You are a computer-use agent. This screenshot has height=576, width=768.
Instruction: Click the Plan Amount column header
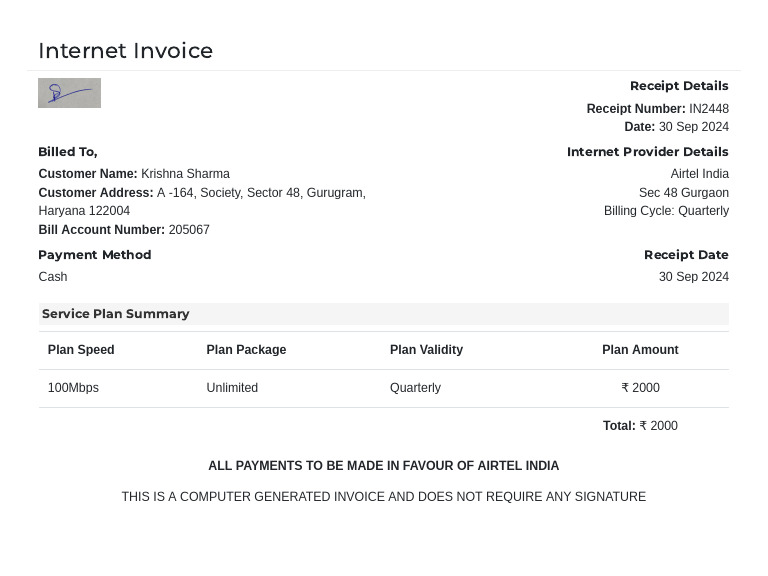point(640,350)
